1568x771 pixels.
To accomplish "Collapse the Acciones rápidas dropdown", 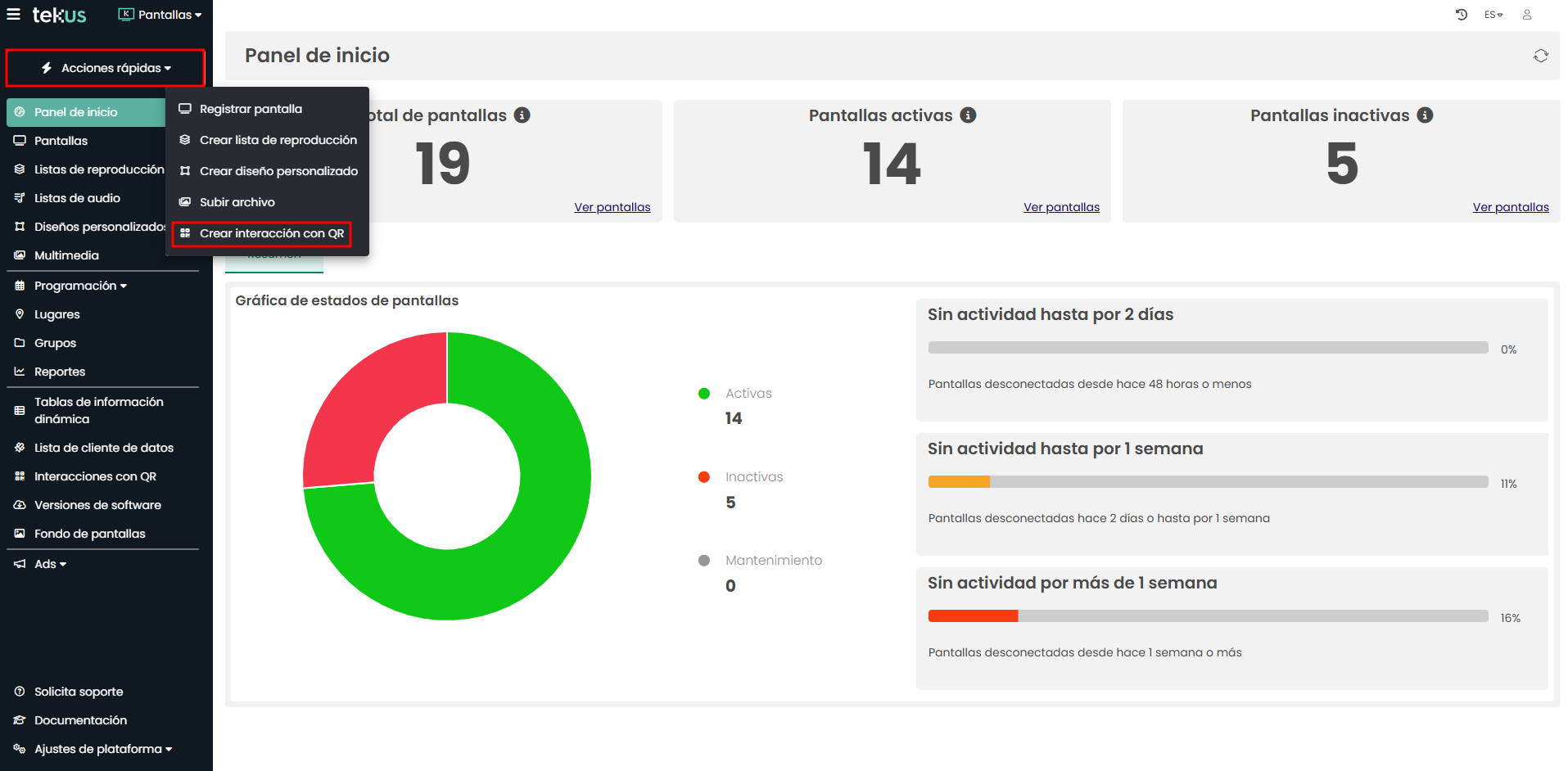I will tap(106, 68).
